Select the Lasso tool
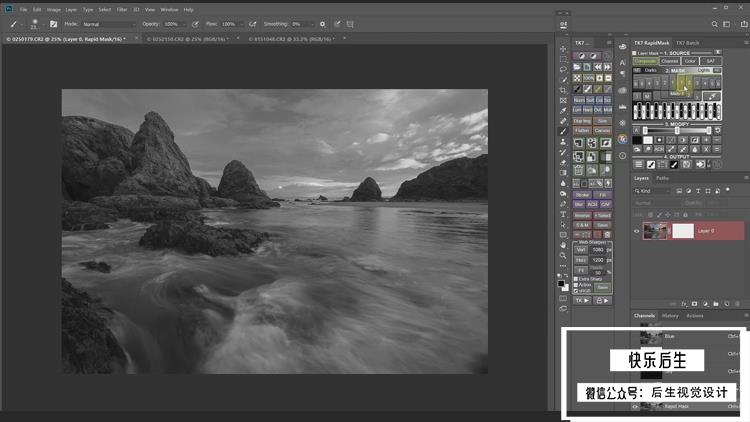 click(x=563, y=69)
